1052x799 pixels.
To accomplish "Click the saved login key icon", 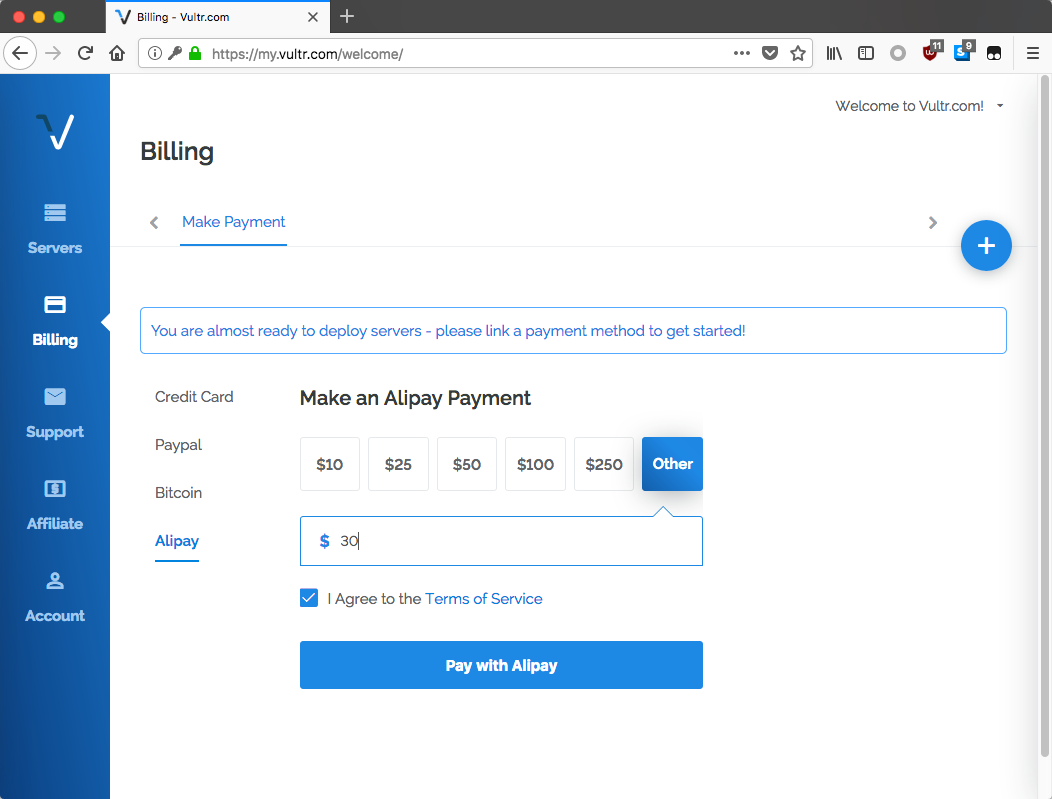I will tap(174, 53).
